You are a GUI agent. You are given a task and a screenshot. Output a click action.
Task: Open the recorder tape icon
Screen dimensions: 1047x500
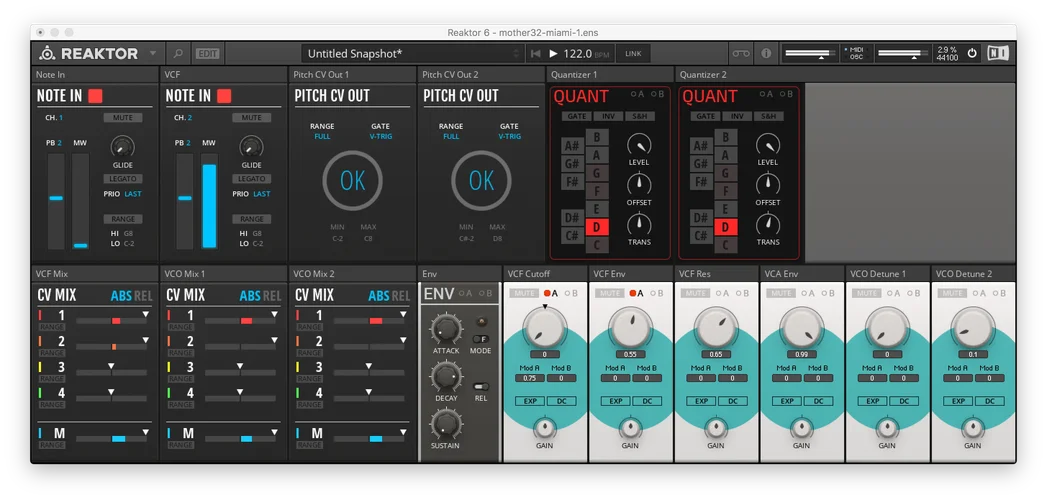click(x=741, y=53)
